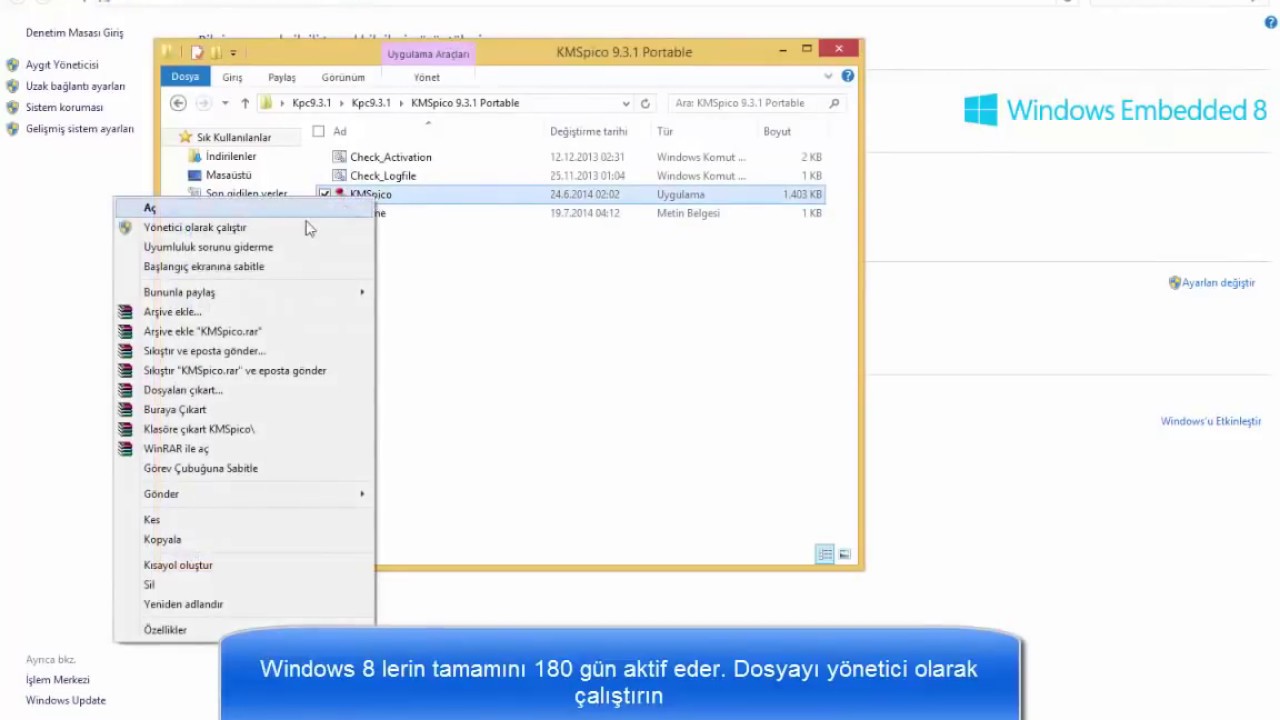Open the Check_Activation file icon
Image resolution: width=1280 pixels, height=720 pixels.
pos(340,157)
